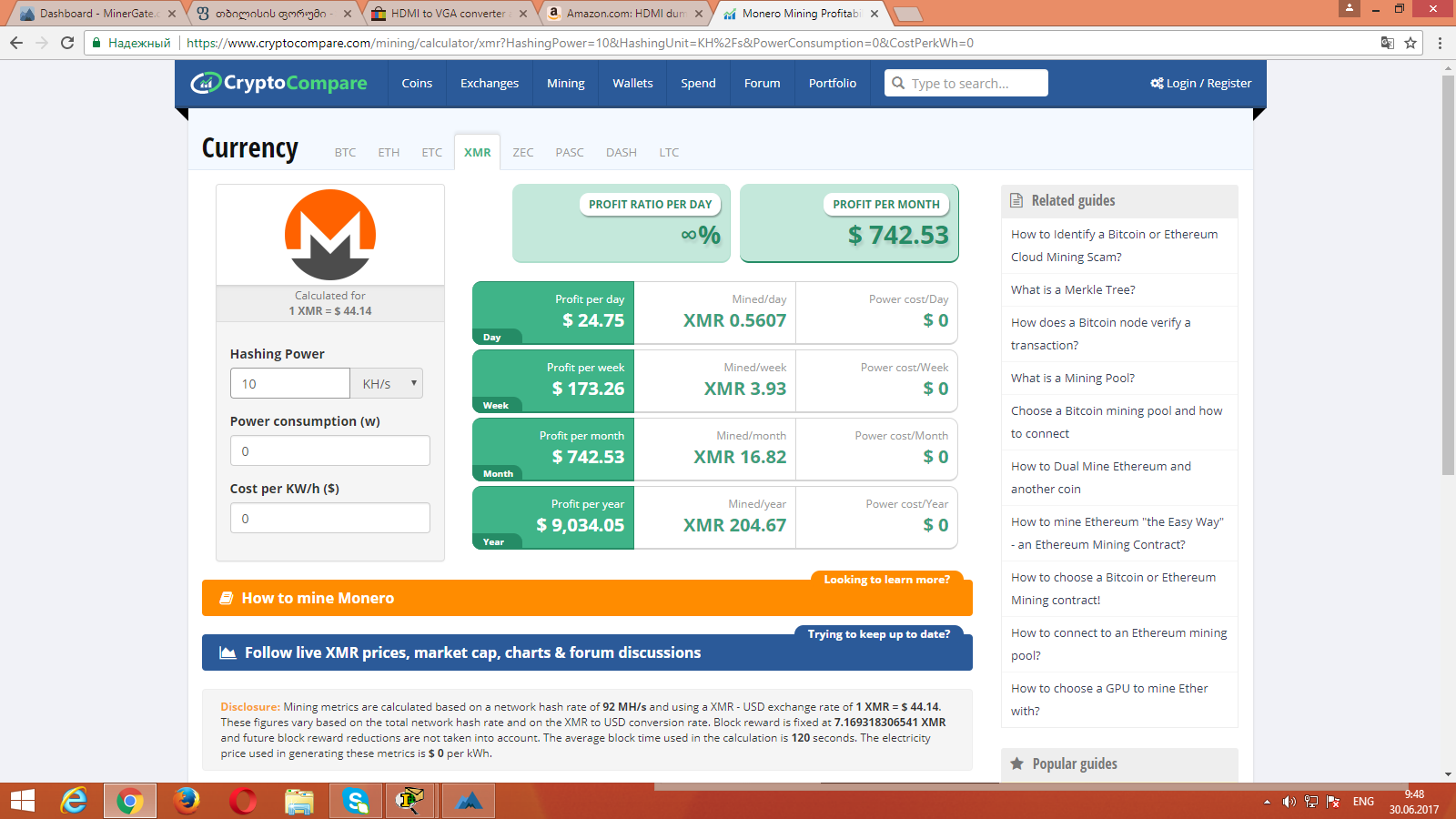Open the Spend menu
The width and height of the screenshot is (1456, 819).
tap(698, 83)
